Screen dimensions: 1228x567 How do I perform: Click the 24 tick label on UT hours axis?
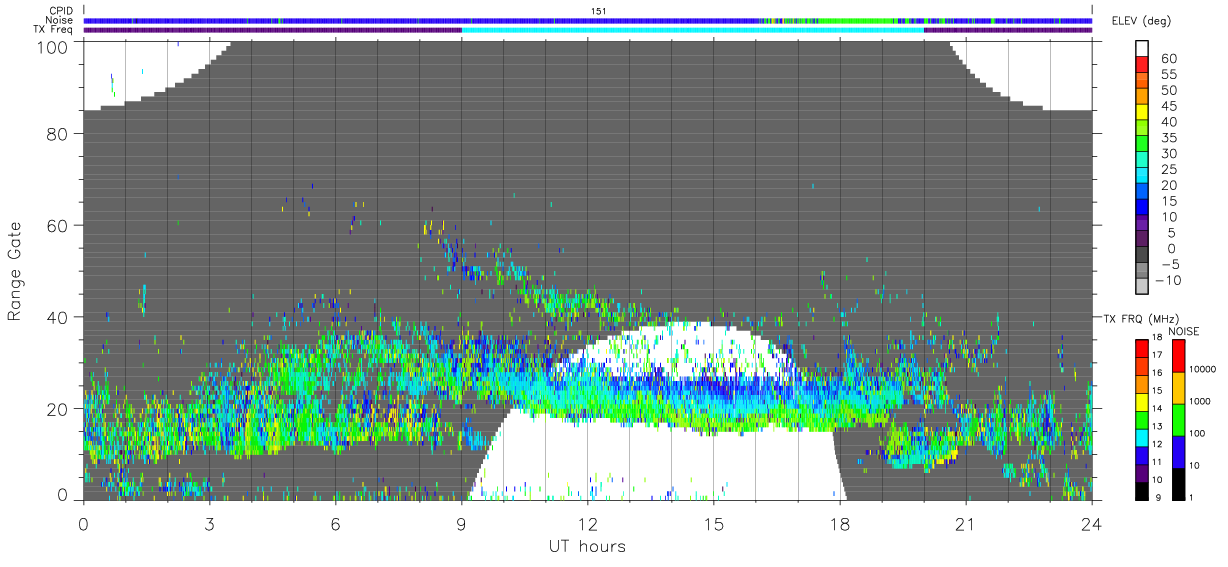1091,524
